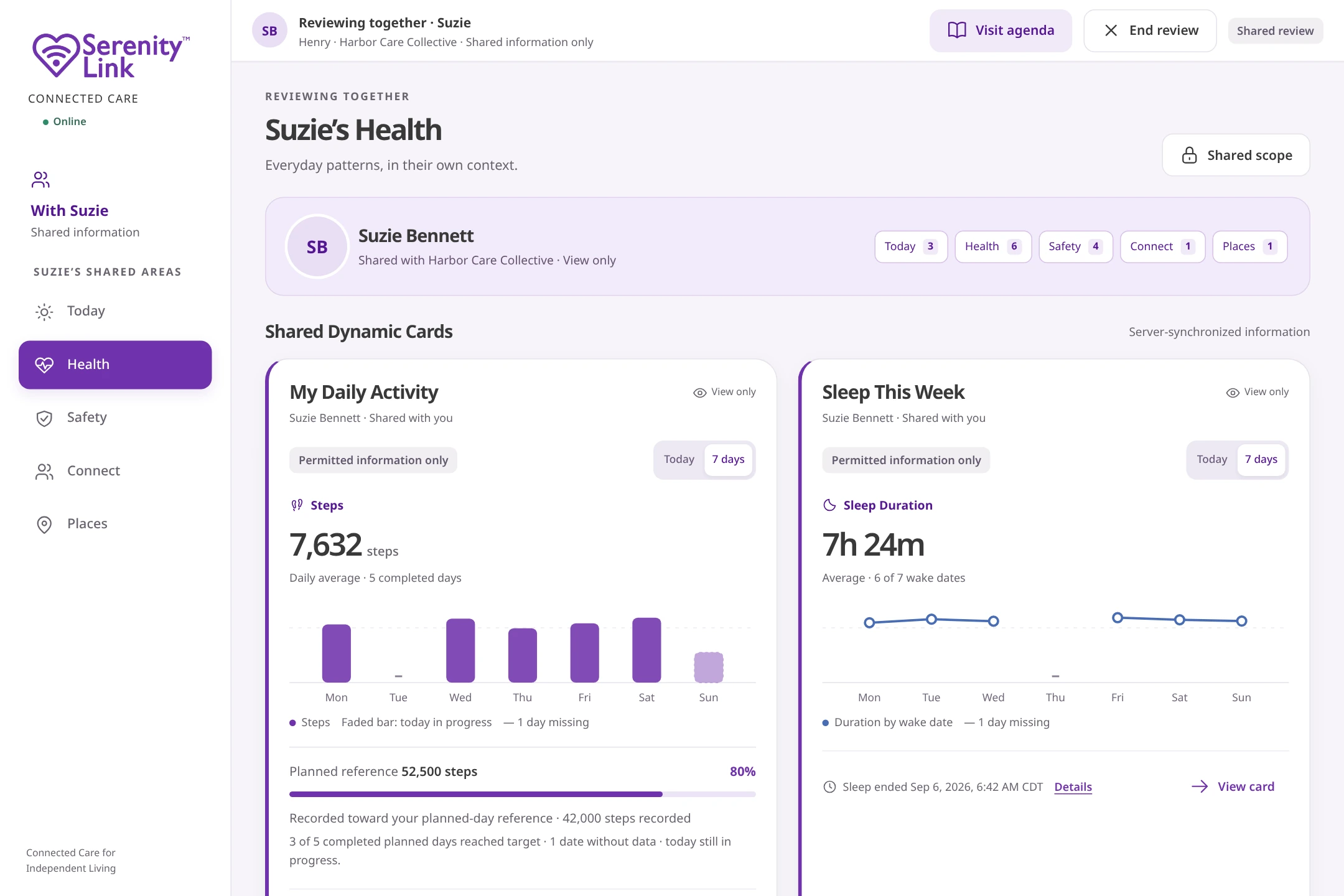Open the Safety 4 shared area chip

pyautogui.click(x=1076, y=246)
